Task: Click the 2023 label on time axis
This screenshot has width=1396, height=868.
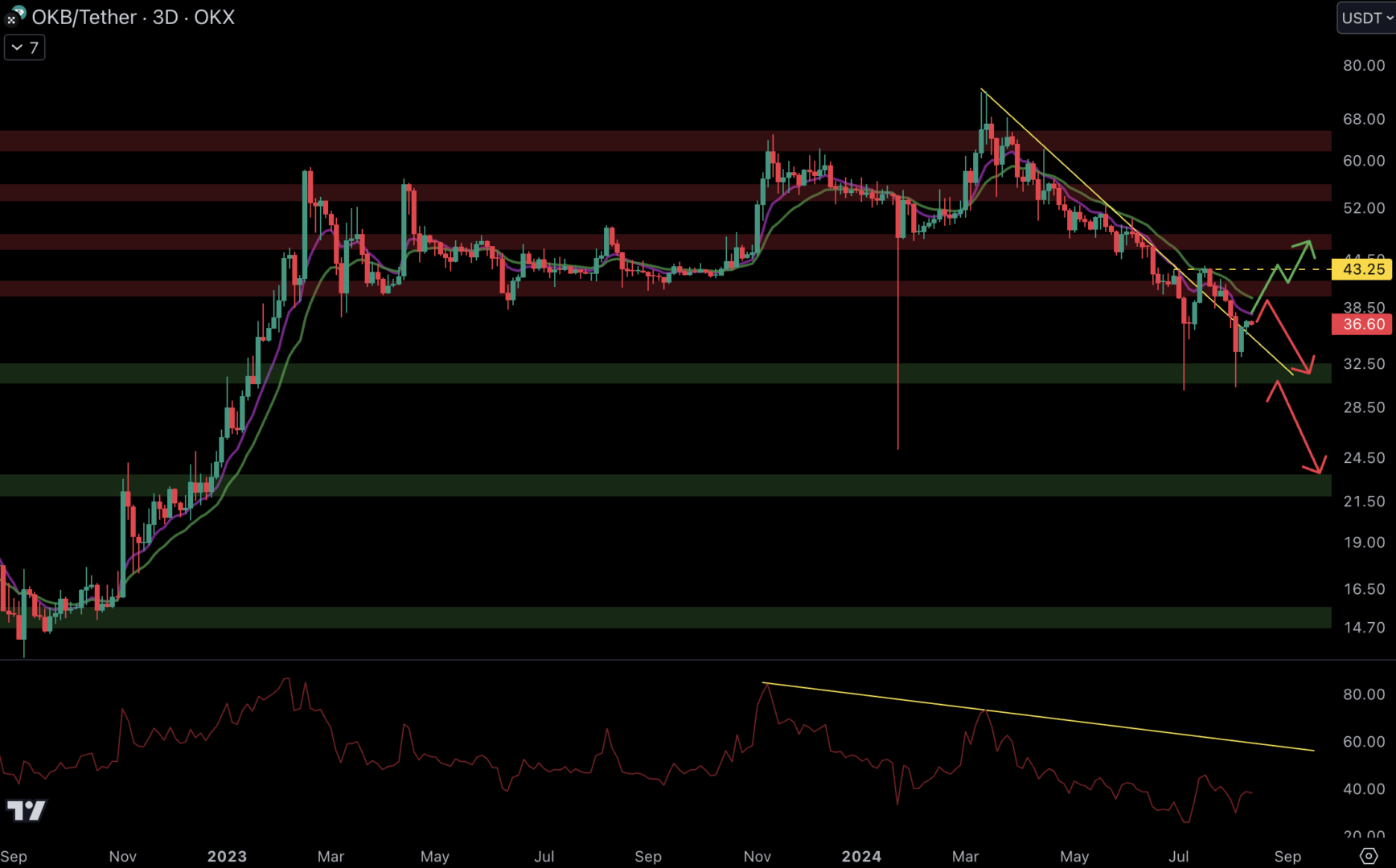Action: [x=227, y=856]
